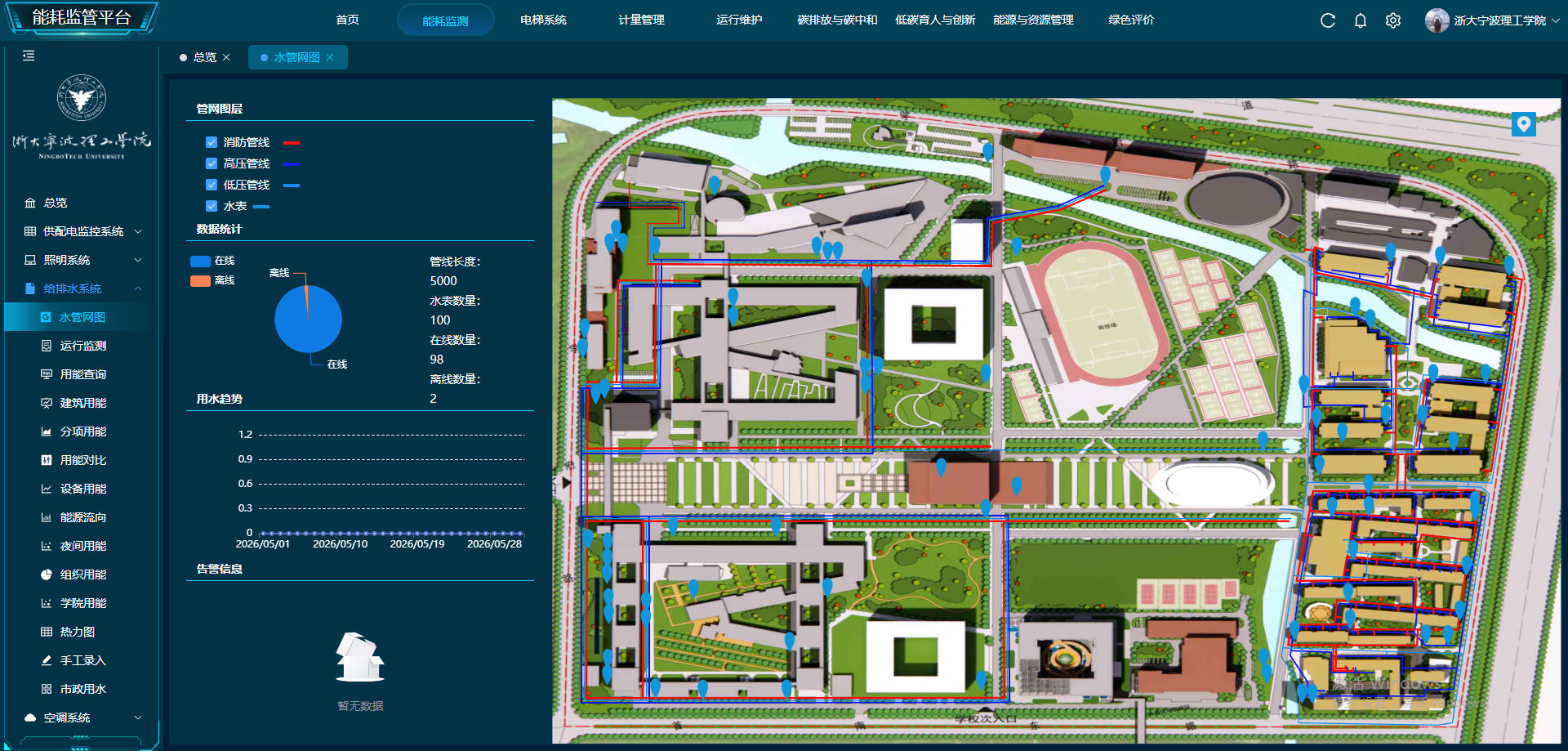Open the 低碳育人与创新 top menu

[x=935, y=20]
